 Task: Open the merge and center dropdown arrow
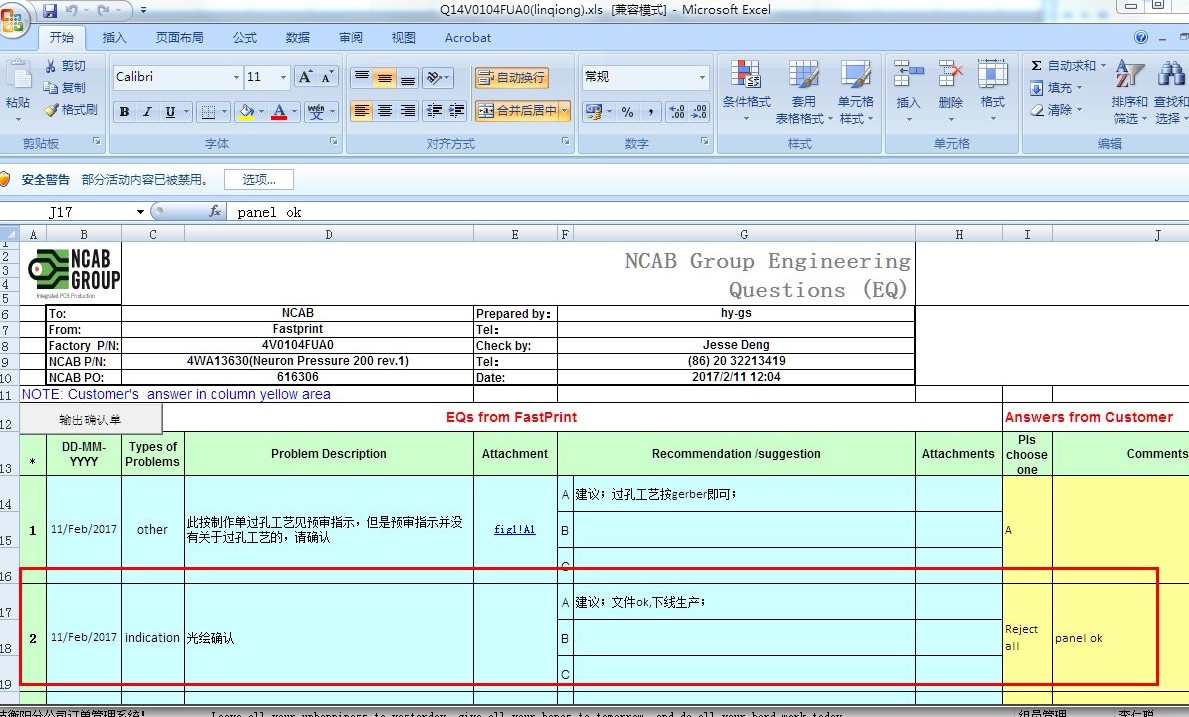tap(565, 111)
